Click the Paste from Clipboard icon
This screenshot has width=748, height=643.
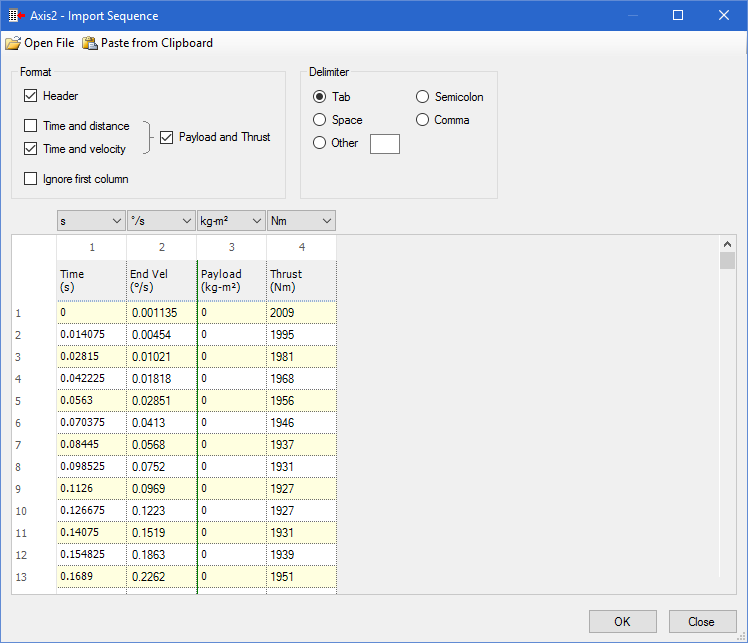90,43
